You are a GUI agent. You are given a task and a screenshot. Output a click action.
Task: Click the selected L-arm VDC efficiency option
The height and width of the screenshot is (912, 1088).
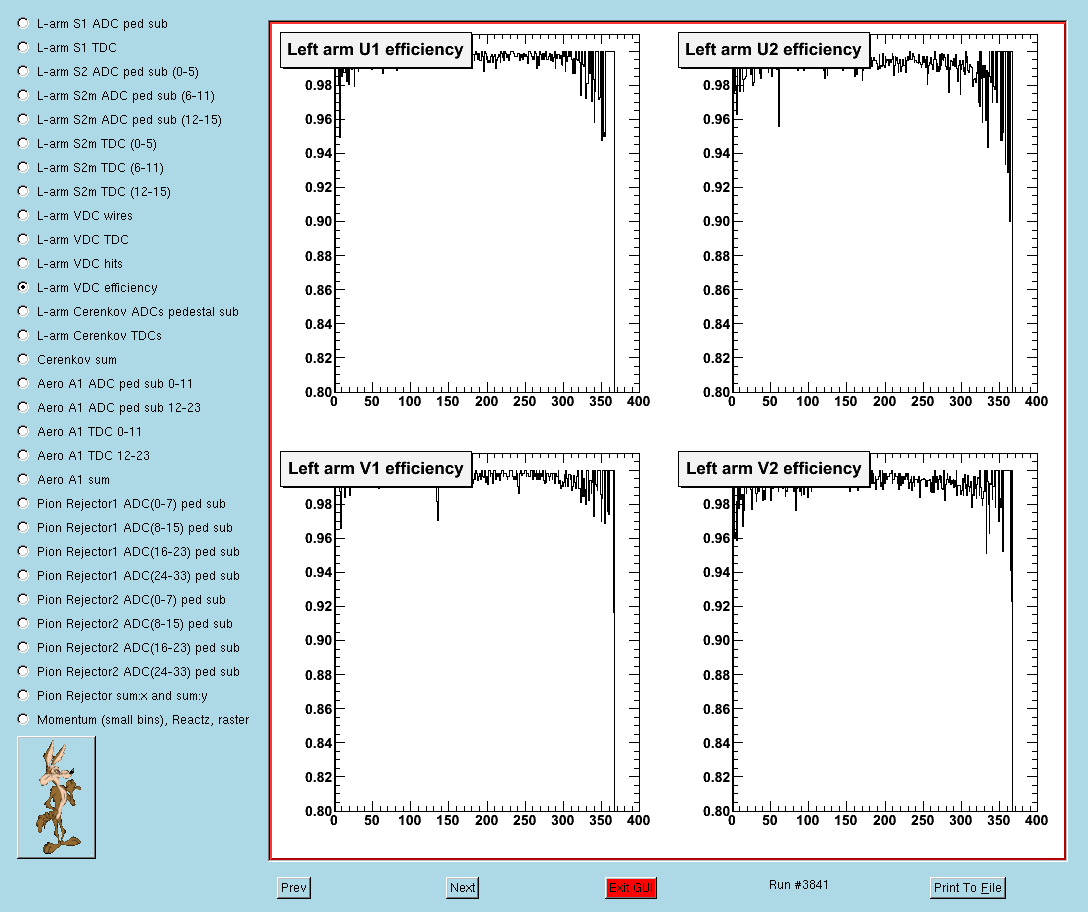tap(23, 287)
